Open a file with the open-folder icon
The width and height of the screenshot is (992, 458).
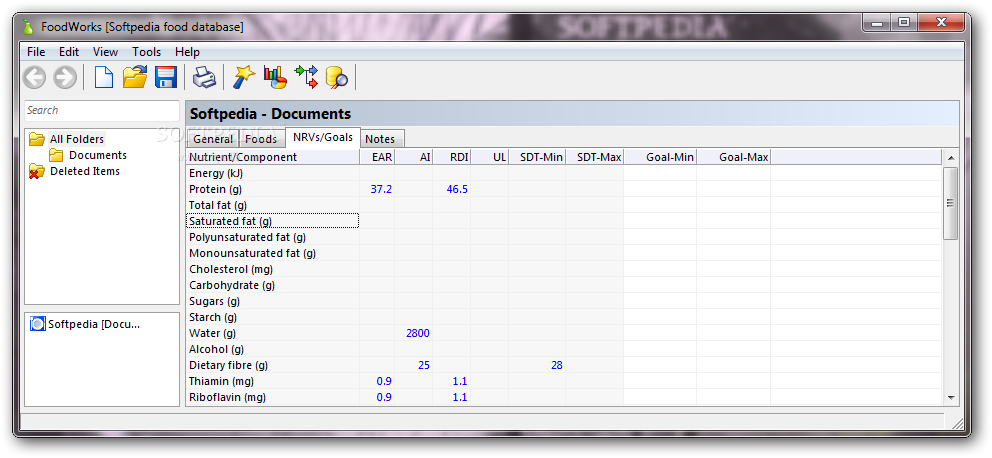click(135, 77)
